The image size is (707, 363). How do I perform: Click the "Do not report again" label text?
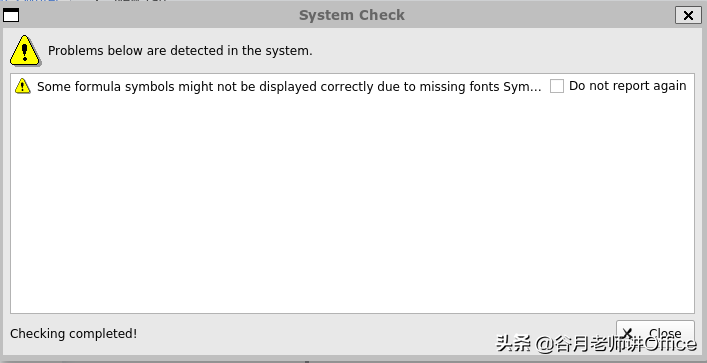628,86
